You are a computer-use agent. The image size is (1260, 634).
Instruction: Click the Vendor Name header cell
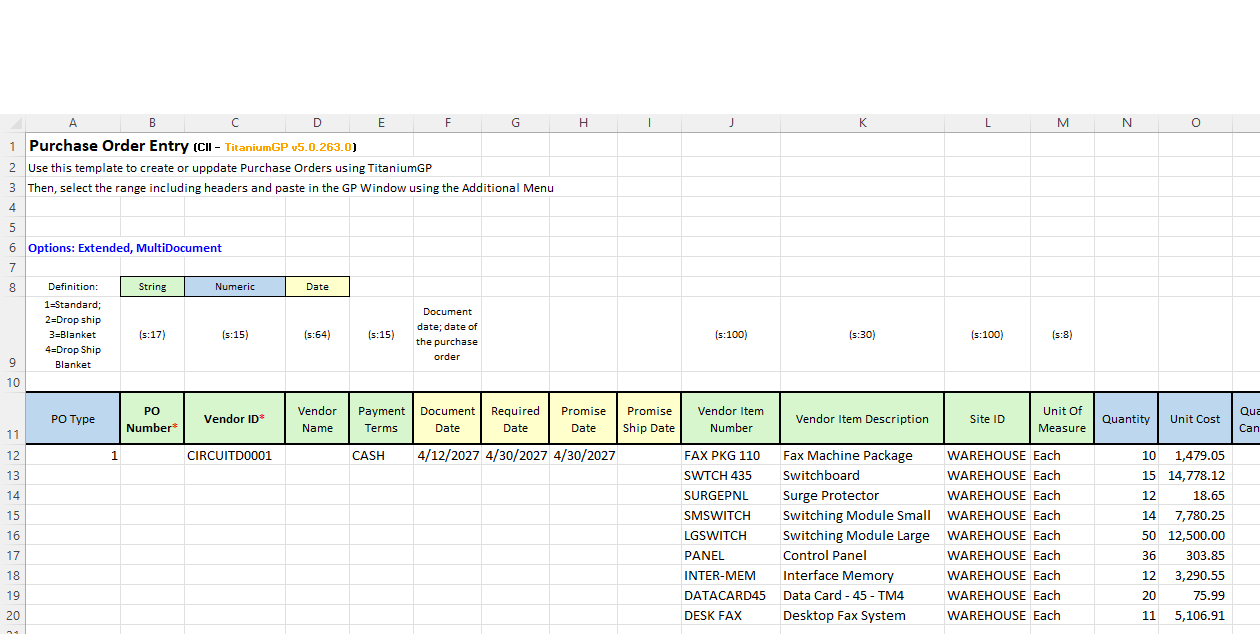point(317,419)
